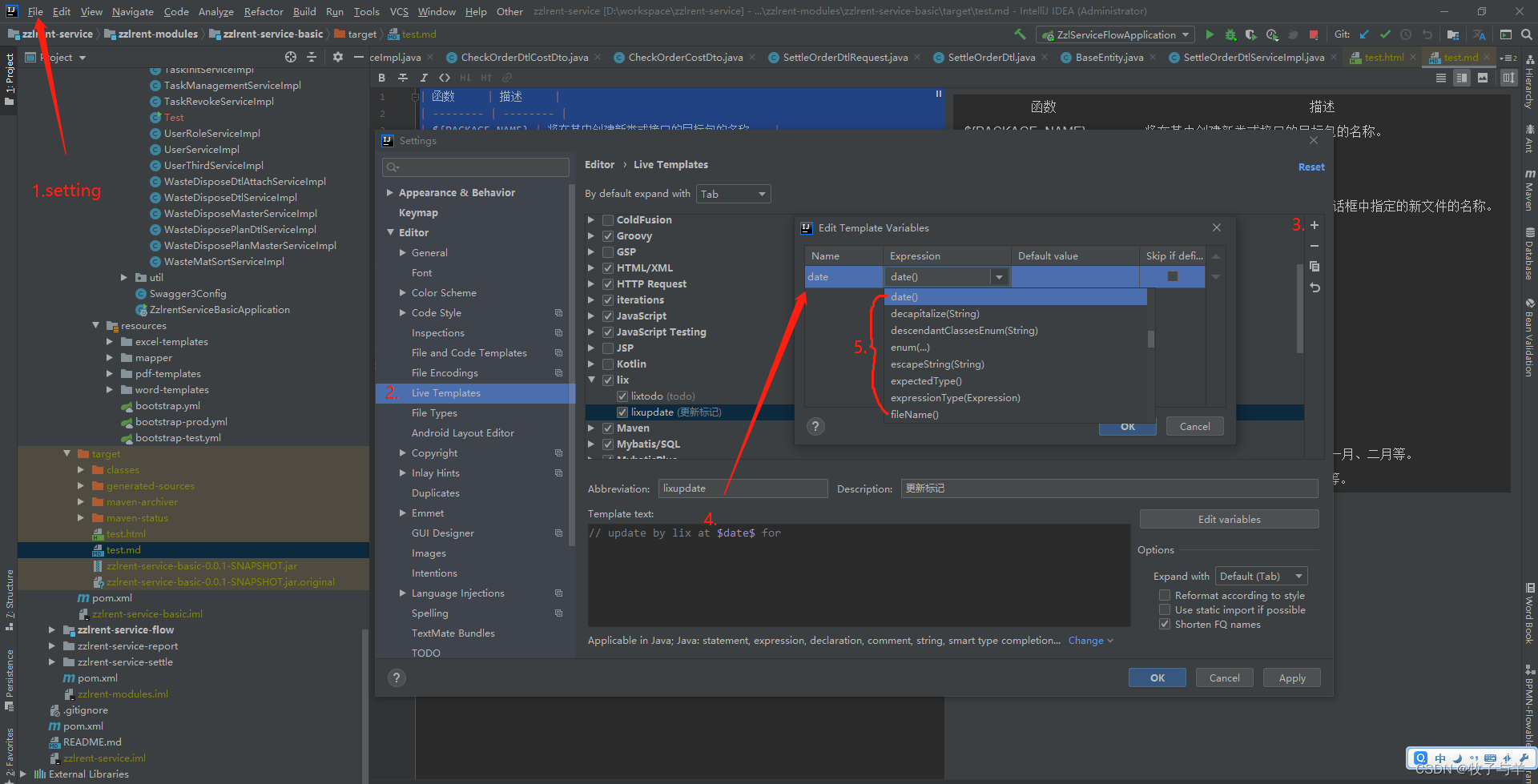Click Edit variables button
This screenshot has height=784, width=1538.
pos(1229,520)
